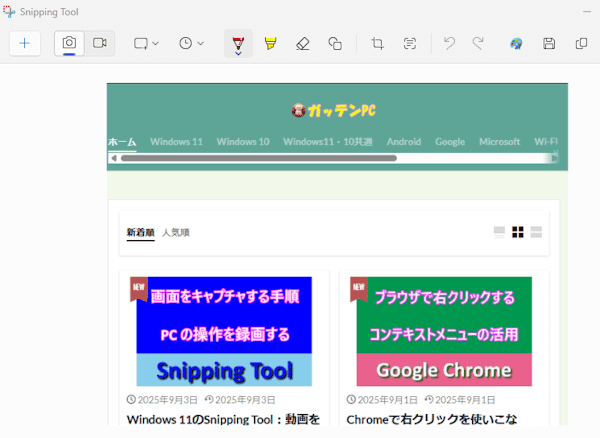Click the 2025年9月3日 updated date with refresh icon
The width and height of the screenshot is (600, 438).
[240, 400]
